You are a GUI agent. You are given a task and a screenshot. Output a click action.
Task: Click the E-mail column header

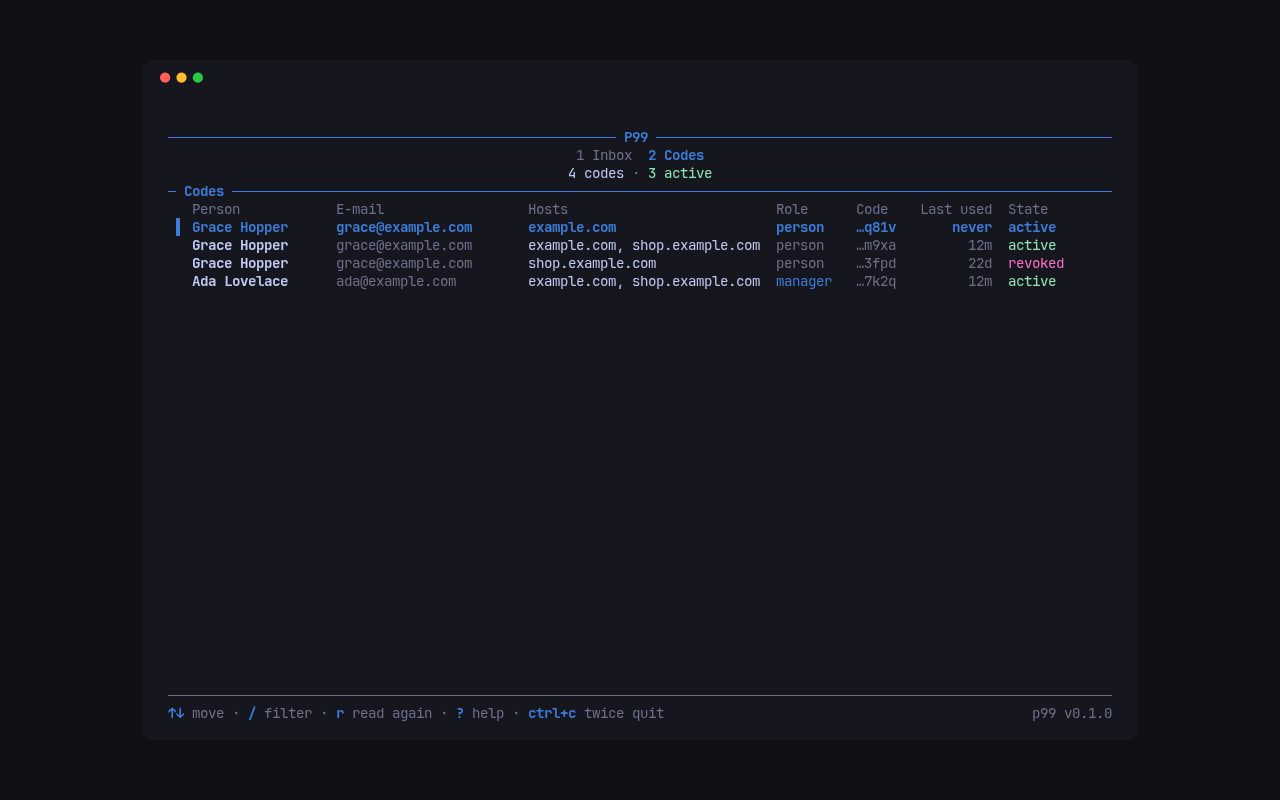[x=360, y=210]
